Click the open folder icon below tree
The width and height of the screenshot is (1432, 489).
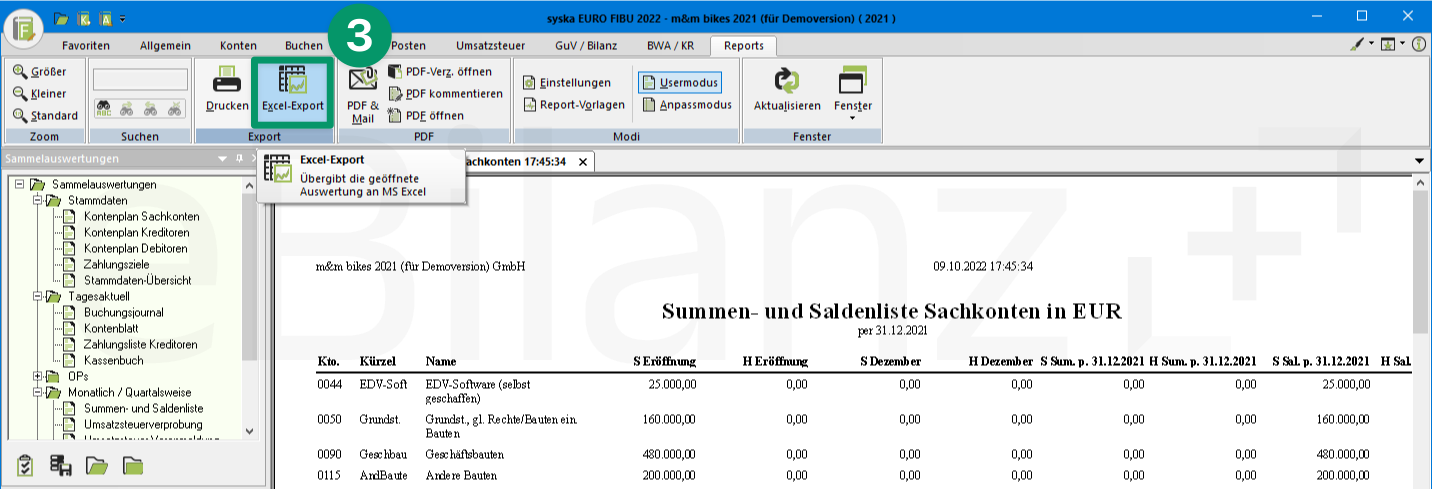tap(97, 465)
